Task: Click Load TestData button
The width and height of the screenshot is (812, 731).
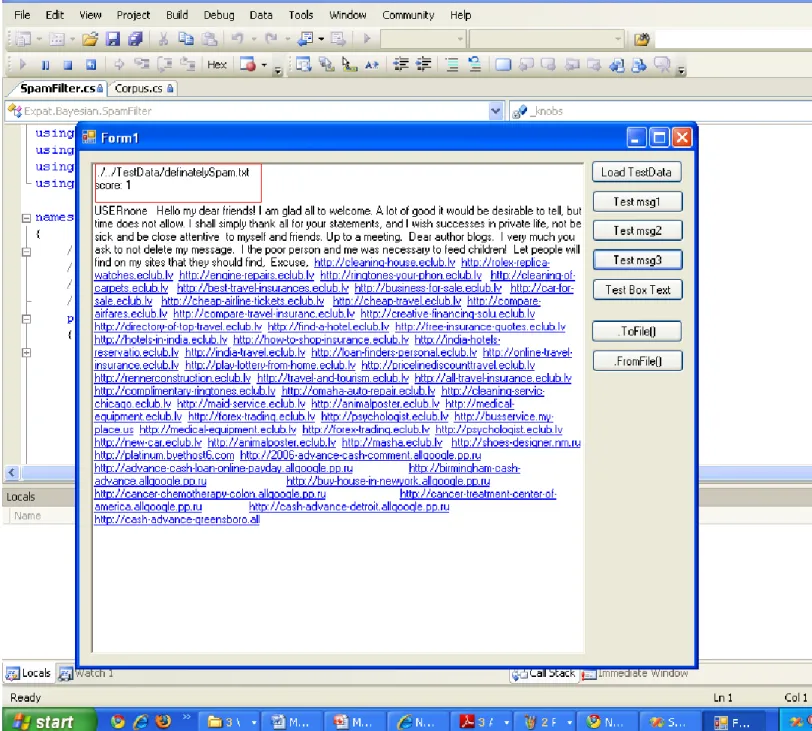Action: 636,172
